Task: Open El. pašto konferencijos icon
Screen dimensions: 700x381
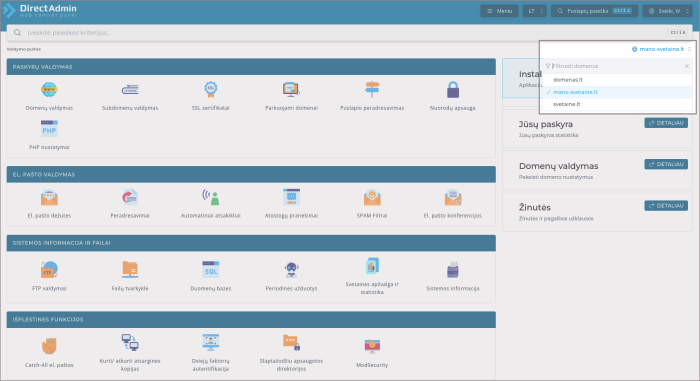Action: click(453, 197)
